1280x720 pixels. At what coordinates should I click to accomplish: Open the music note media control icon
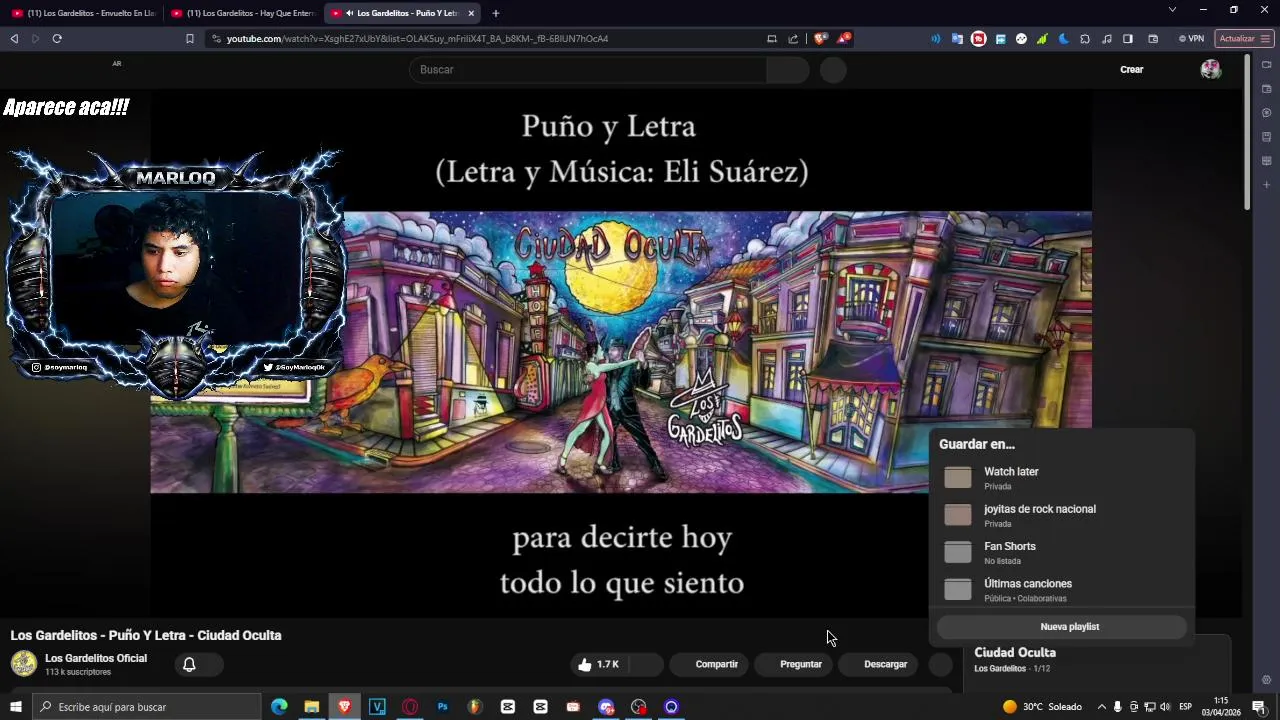click(1106, 39)
